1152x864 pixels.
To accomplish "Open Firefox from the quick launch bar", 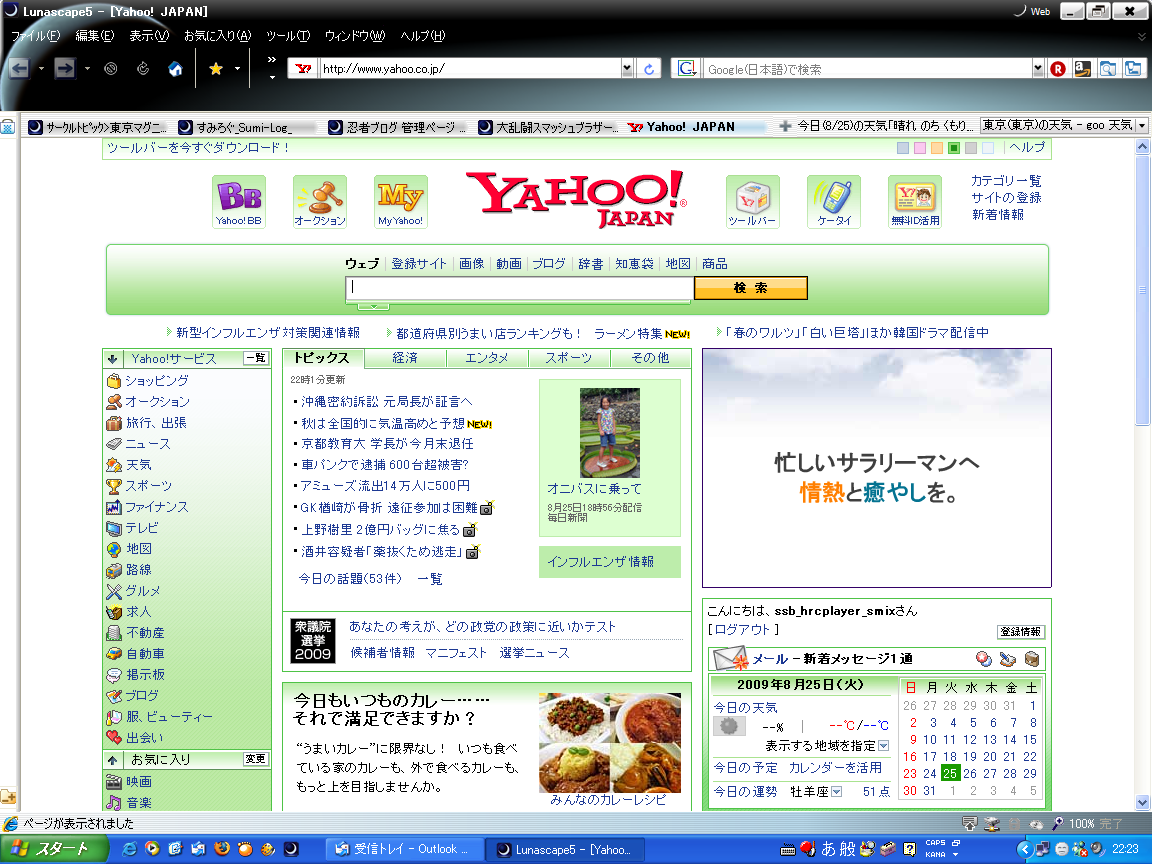I will pyautogui.click(x=222, y=849).
